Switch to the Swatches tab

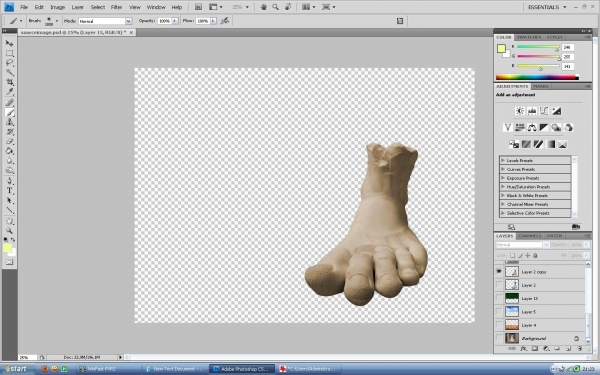point(528,37)
